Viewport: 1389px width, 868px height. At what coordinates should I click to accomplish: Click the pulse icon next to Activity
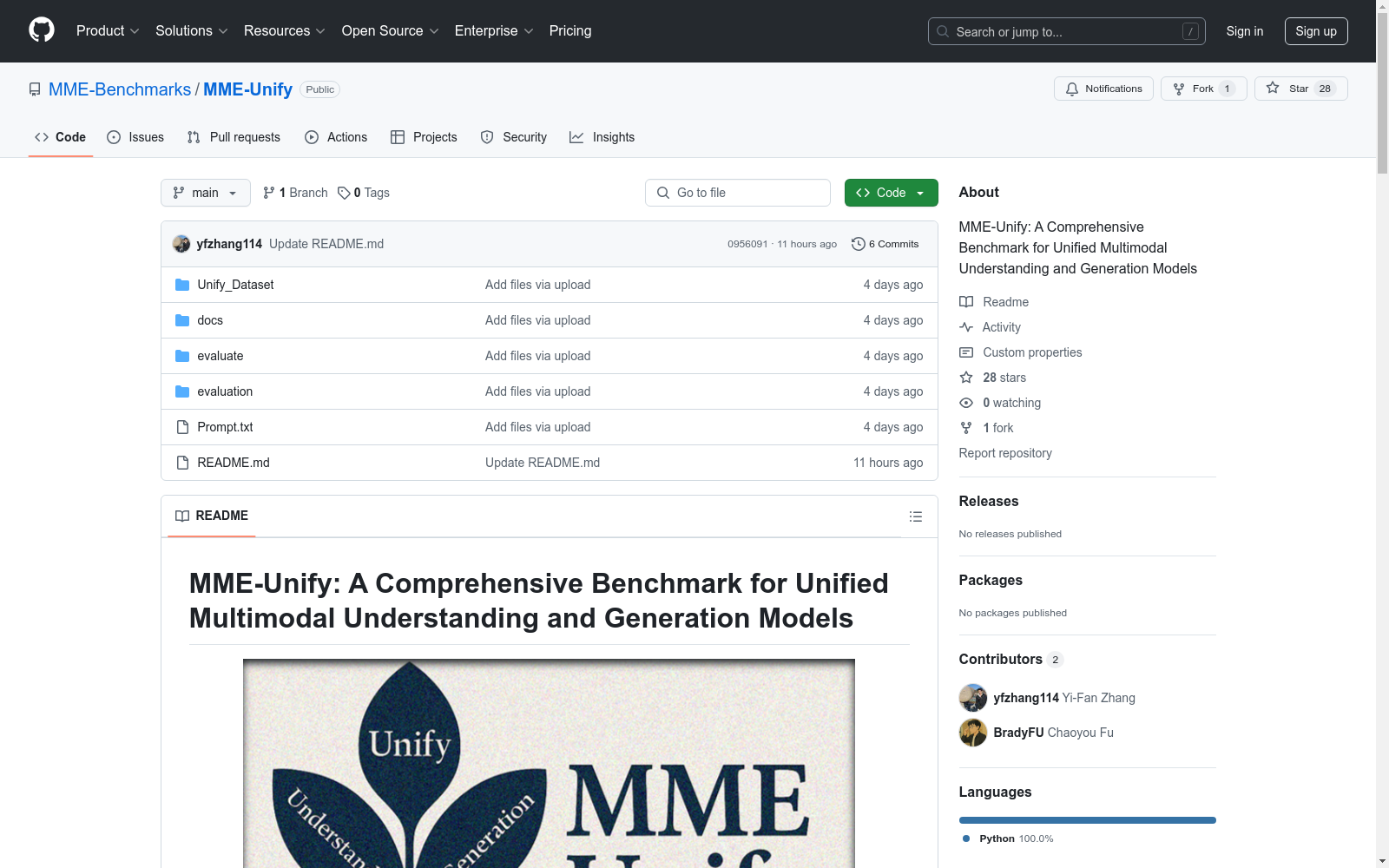tap(966, 327)
